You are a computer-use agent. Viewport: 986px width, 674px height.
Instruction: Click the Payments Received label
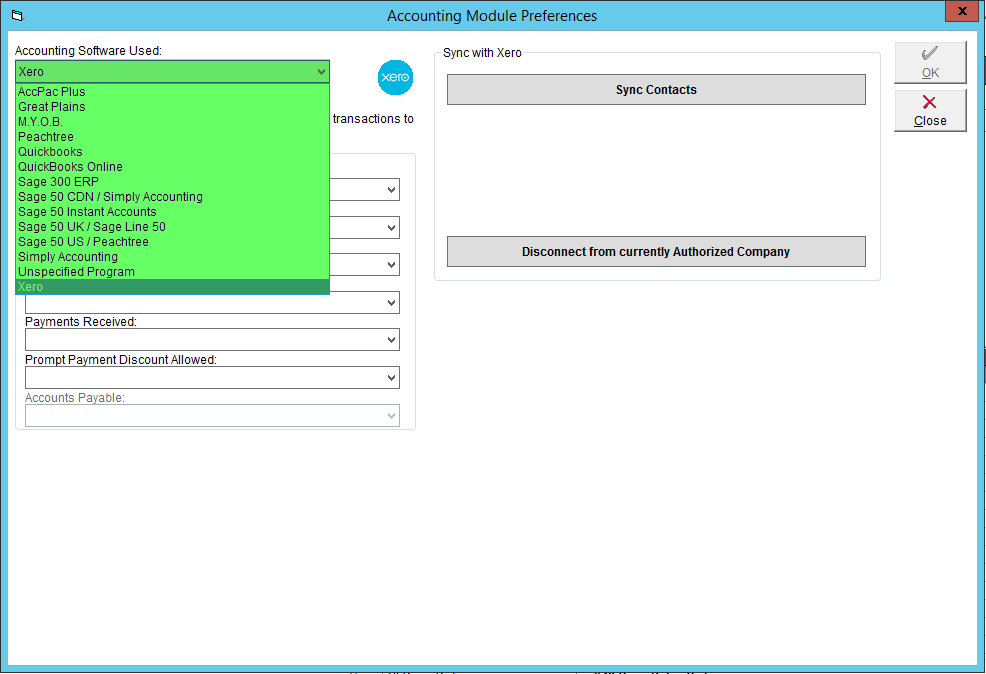click(80, 322)
